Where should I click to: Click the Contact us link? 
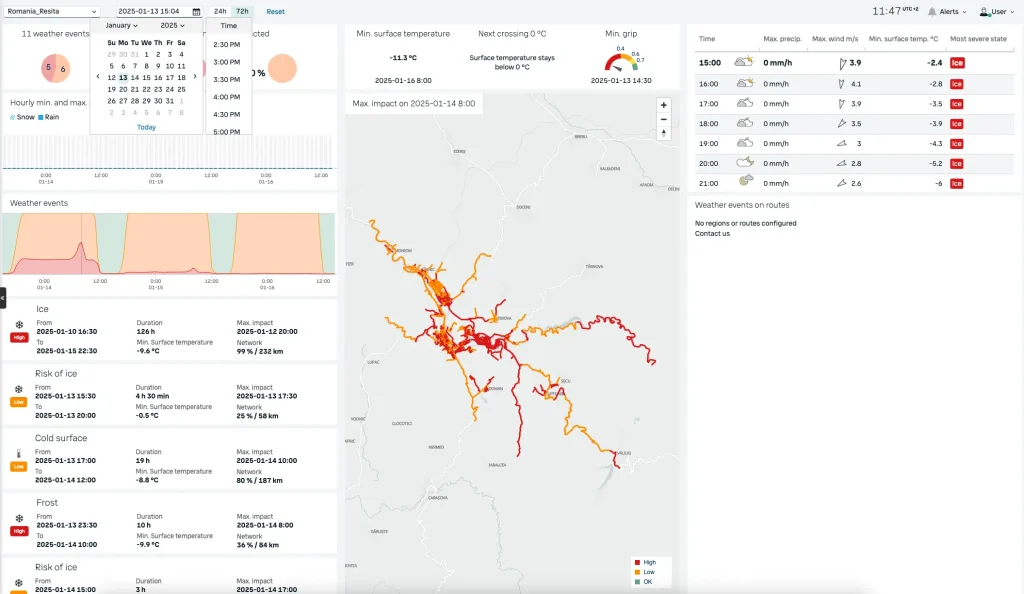pos(712,233)
